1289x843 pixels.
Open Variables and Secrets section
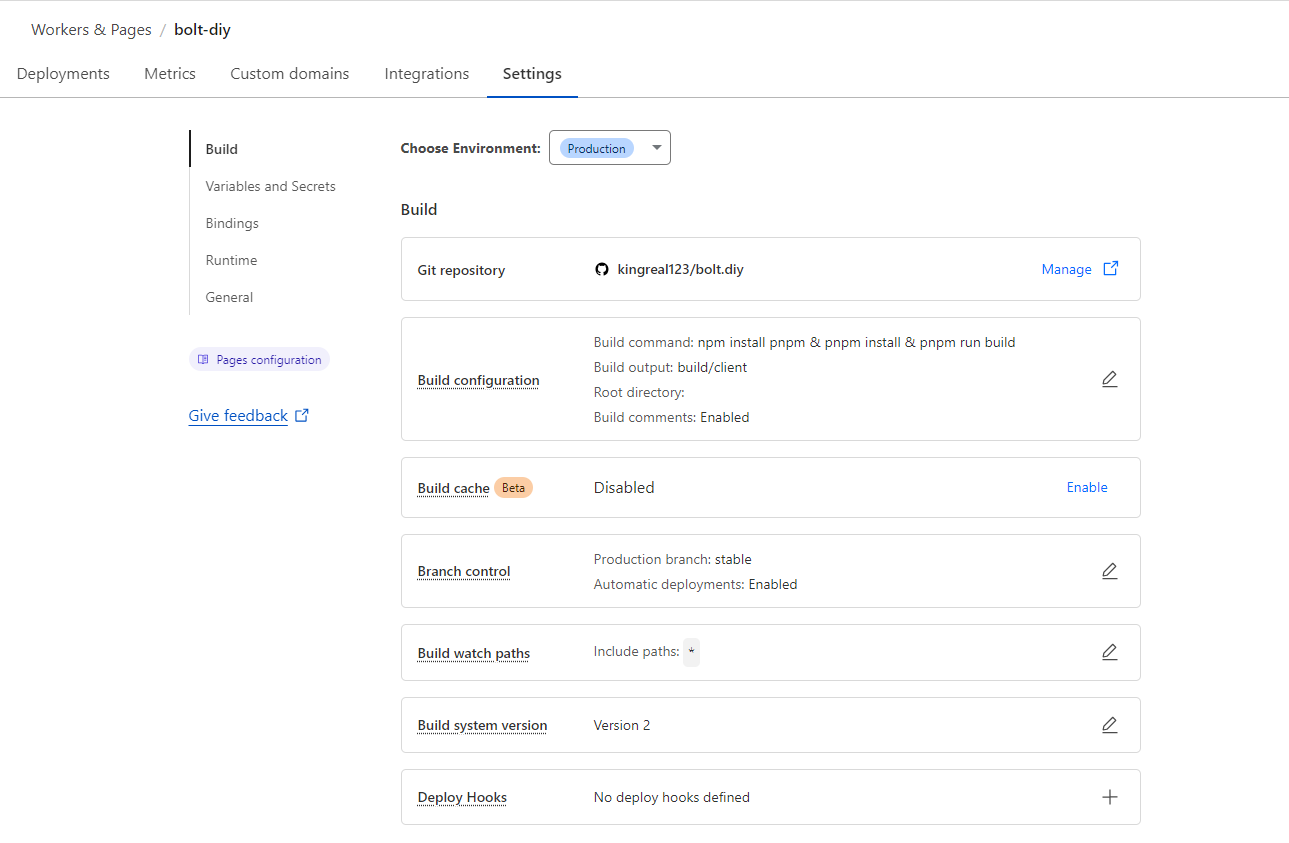[x=271, y=186]
